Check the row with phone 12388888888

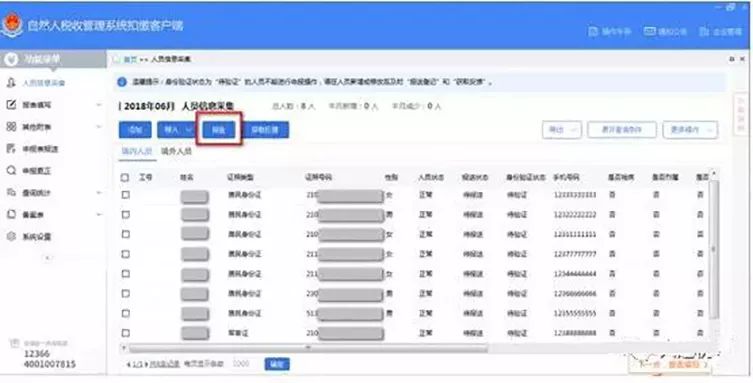point(125,333)
